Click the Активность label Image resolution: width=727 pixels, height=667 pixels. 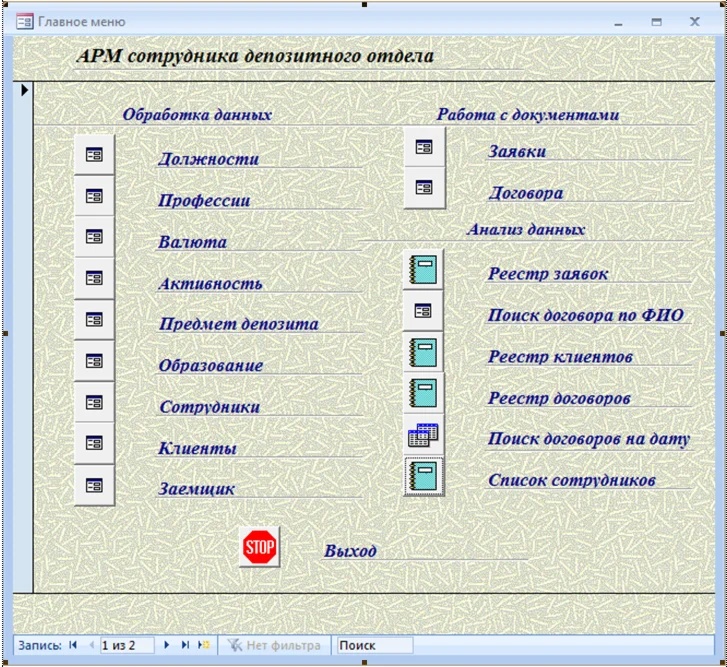[210, 283]
